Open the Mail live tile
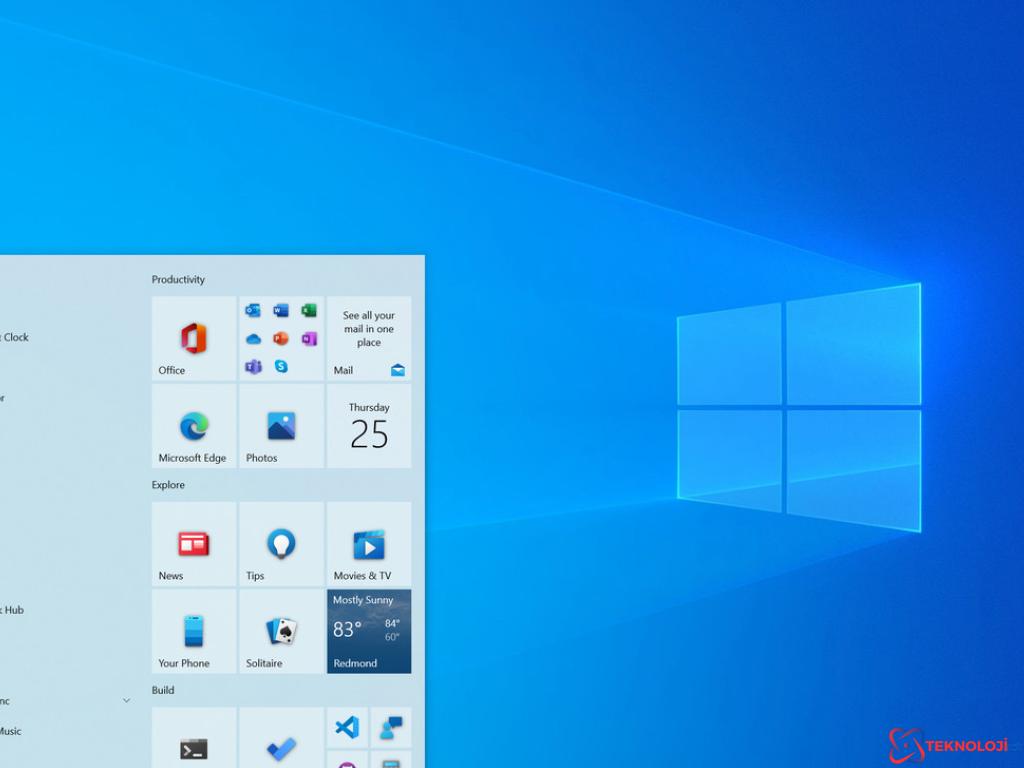 pyautogui.click(x=368, y=338)
